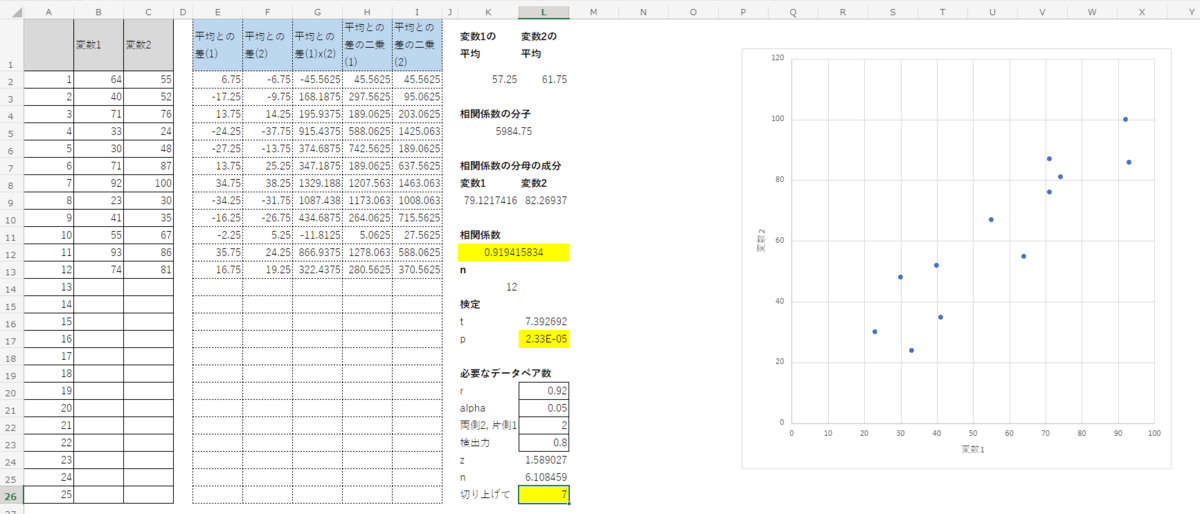Click row header 26
Image resolution: width=1200 pixels, height=514 pixels.
point(11,495)
